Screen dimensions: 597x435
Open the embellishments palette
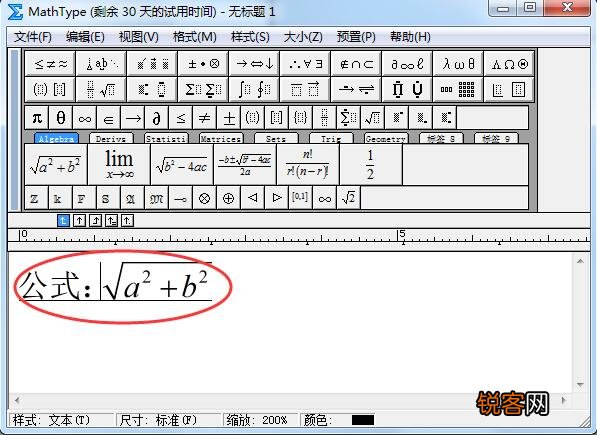pos(152,64)
